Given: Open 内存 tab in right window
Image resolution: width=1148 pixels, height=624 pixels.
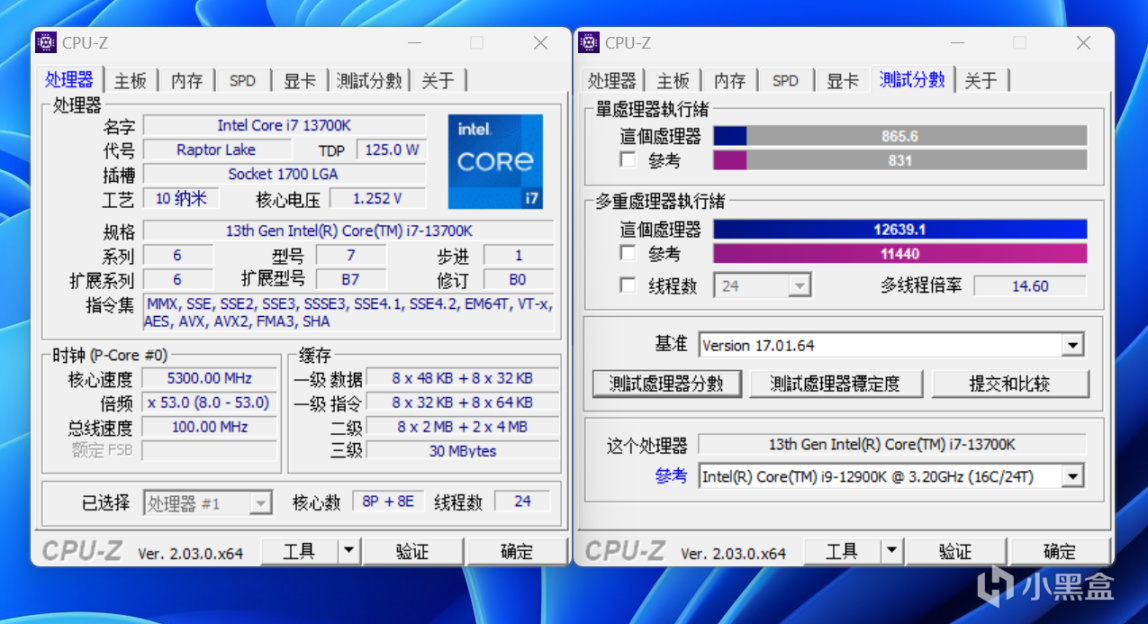Looking at the screenshot, I should [x=730, y=81].
